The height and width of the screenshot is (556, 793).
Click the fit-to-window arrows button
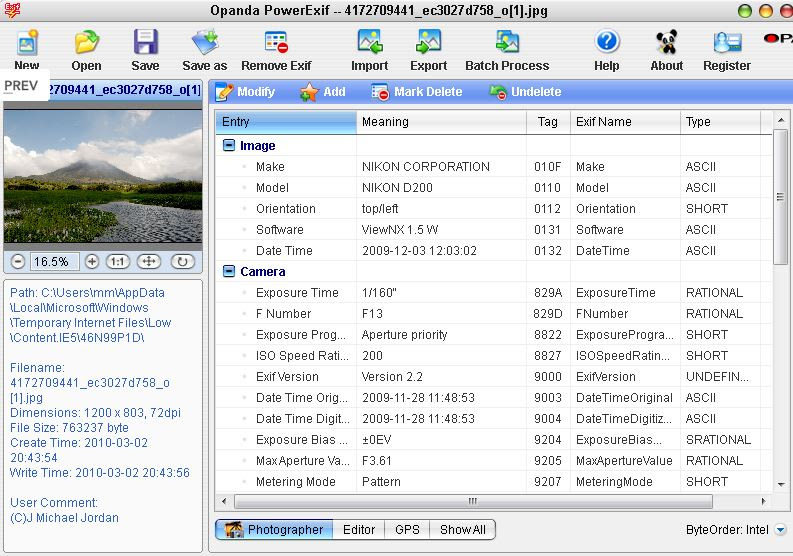pos(149,262)
